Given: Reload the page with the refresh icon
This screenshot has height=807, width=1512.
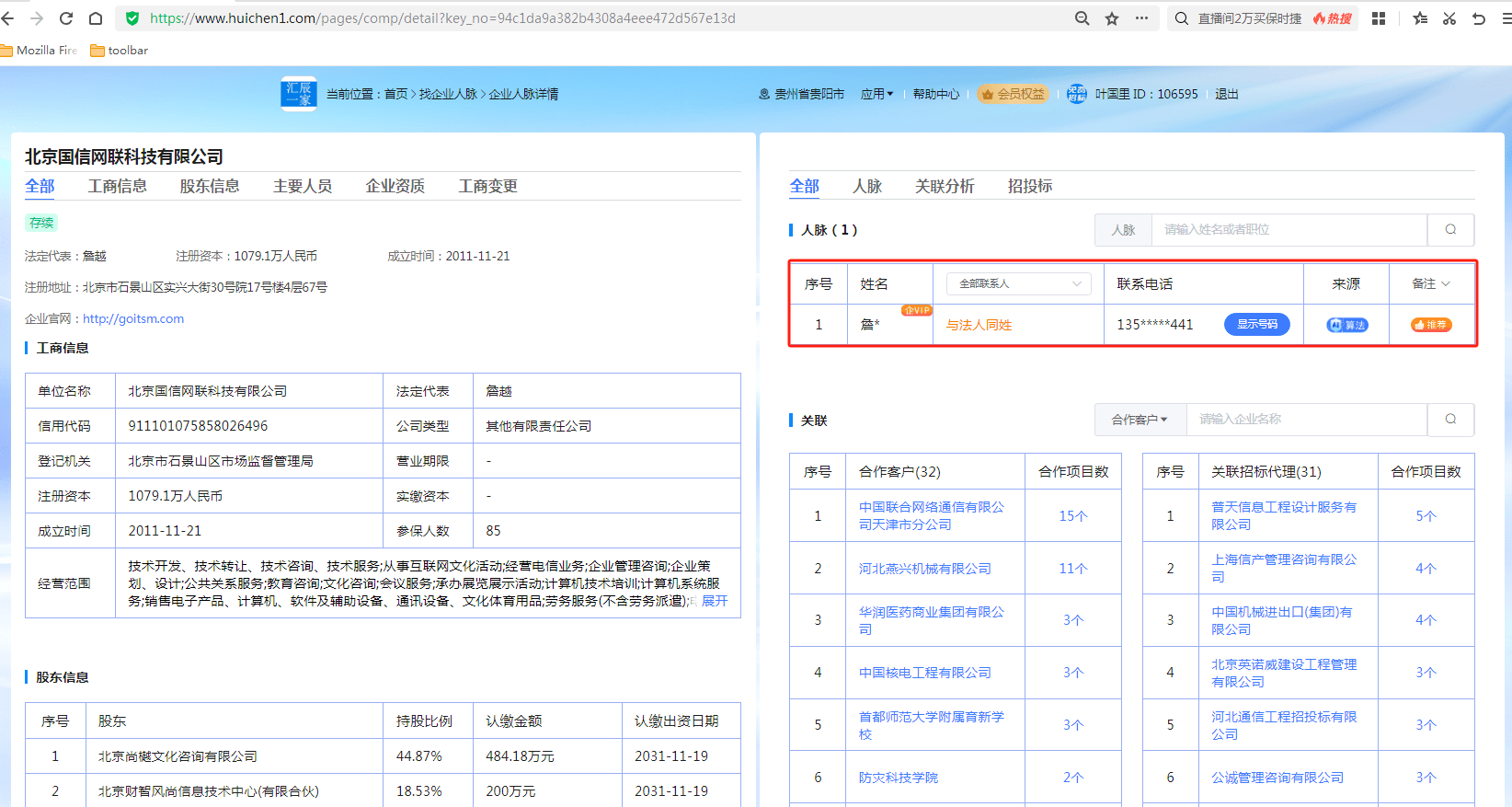Looking at the screenshot, I should pos(66,18).
